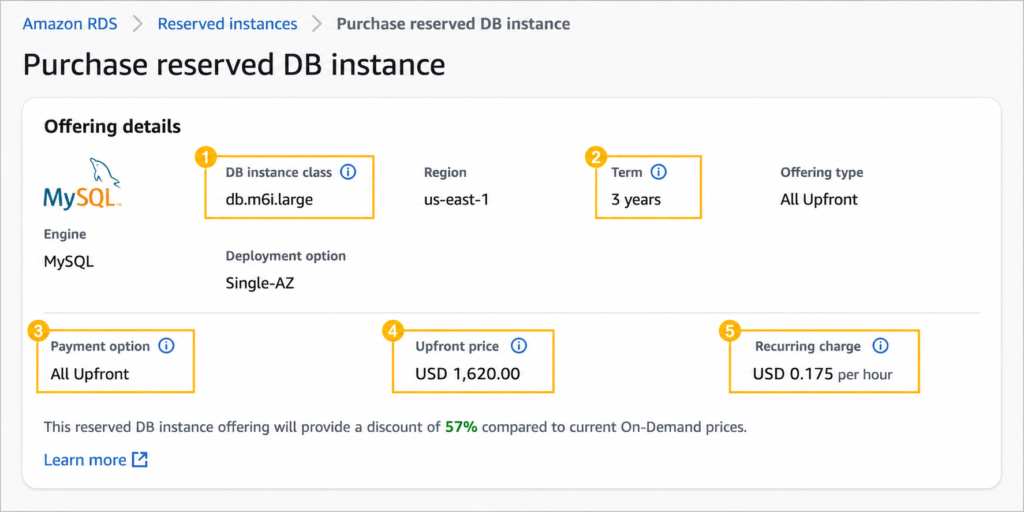The height and width of the screenshot is (512, 1024).
Task: Show info for Upfront price
Action: (x=519, y=346)
